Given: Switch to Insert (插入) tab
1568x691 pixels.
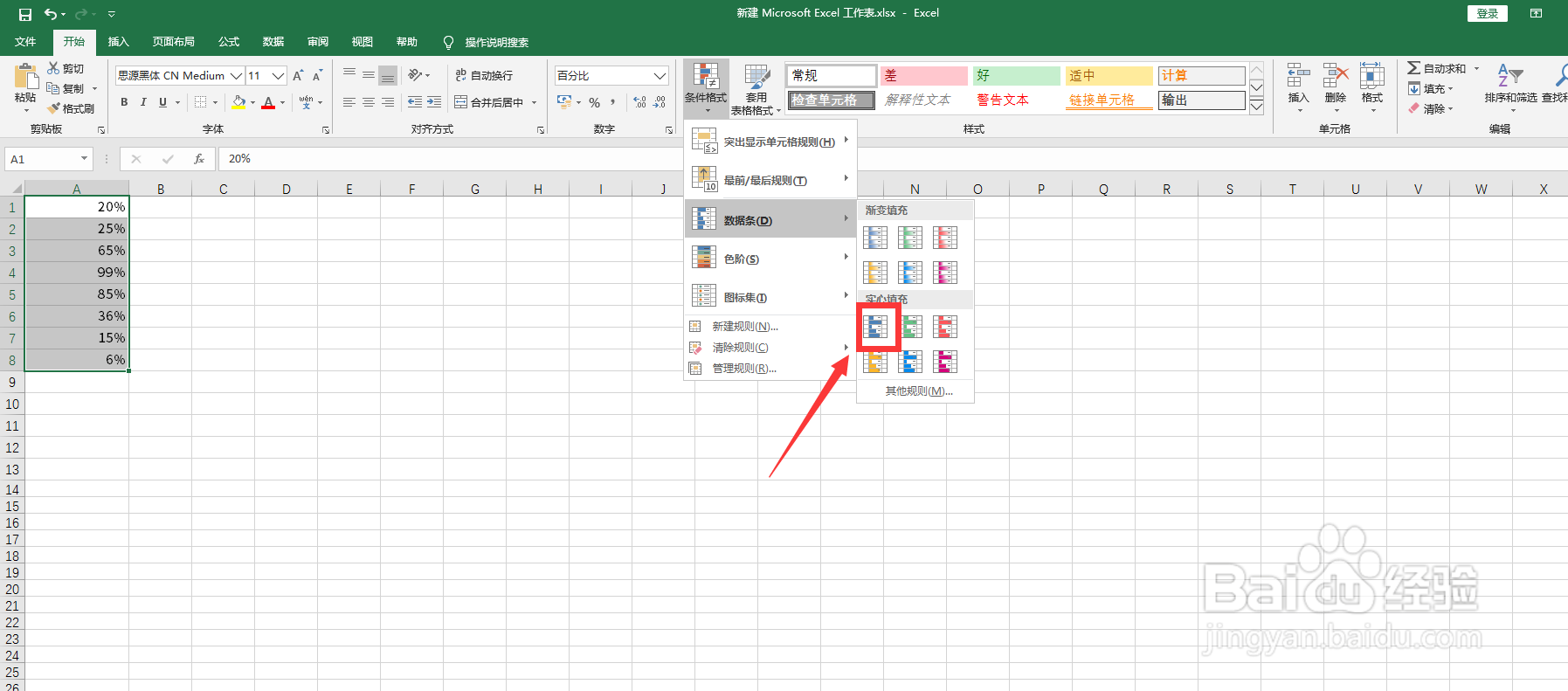Looking at the screenshot, I should [x=118, y=42].
